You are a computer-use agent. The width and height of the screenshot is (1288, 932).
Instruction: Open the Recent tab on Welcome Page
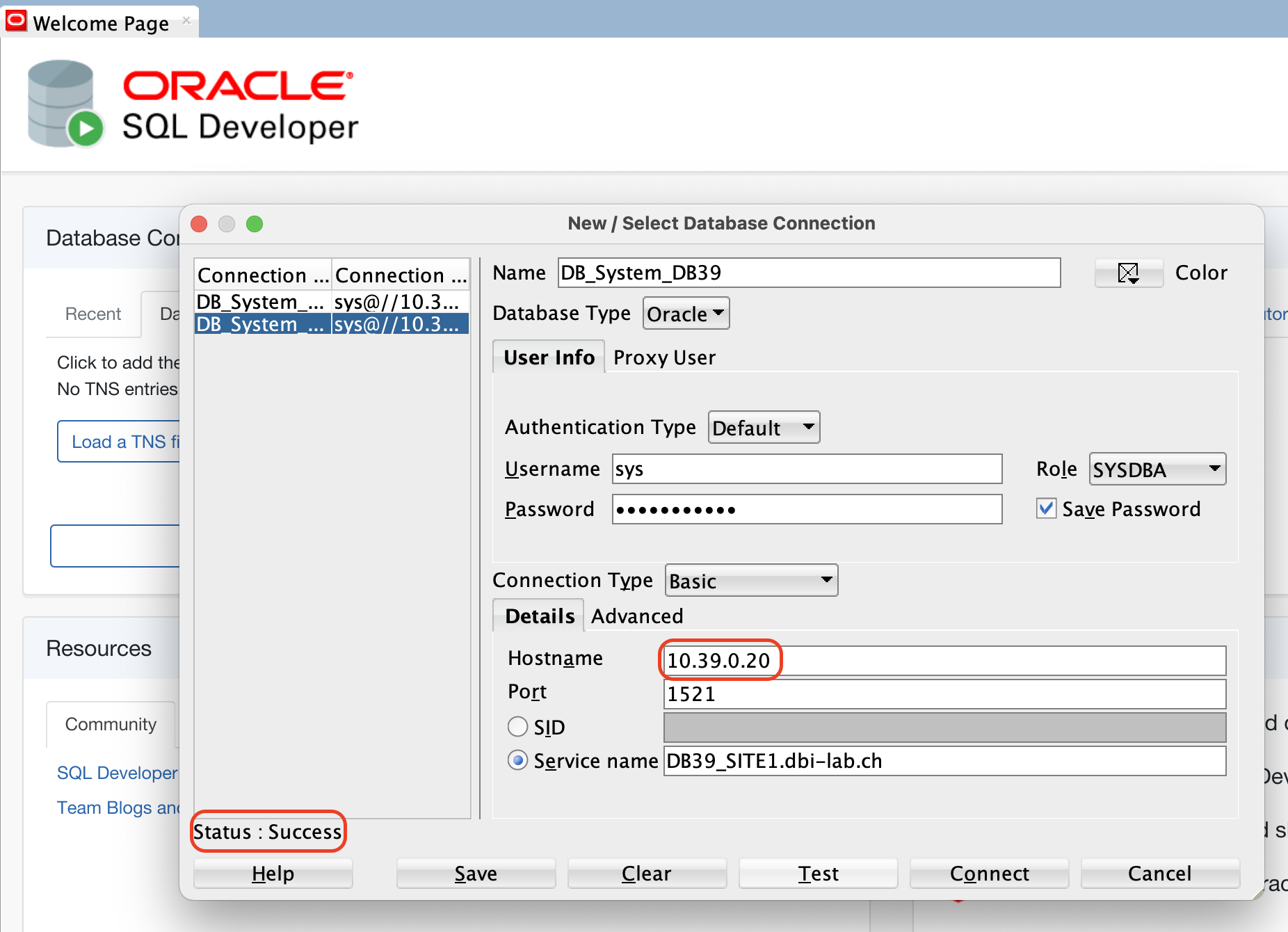93,314
